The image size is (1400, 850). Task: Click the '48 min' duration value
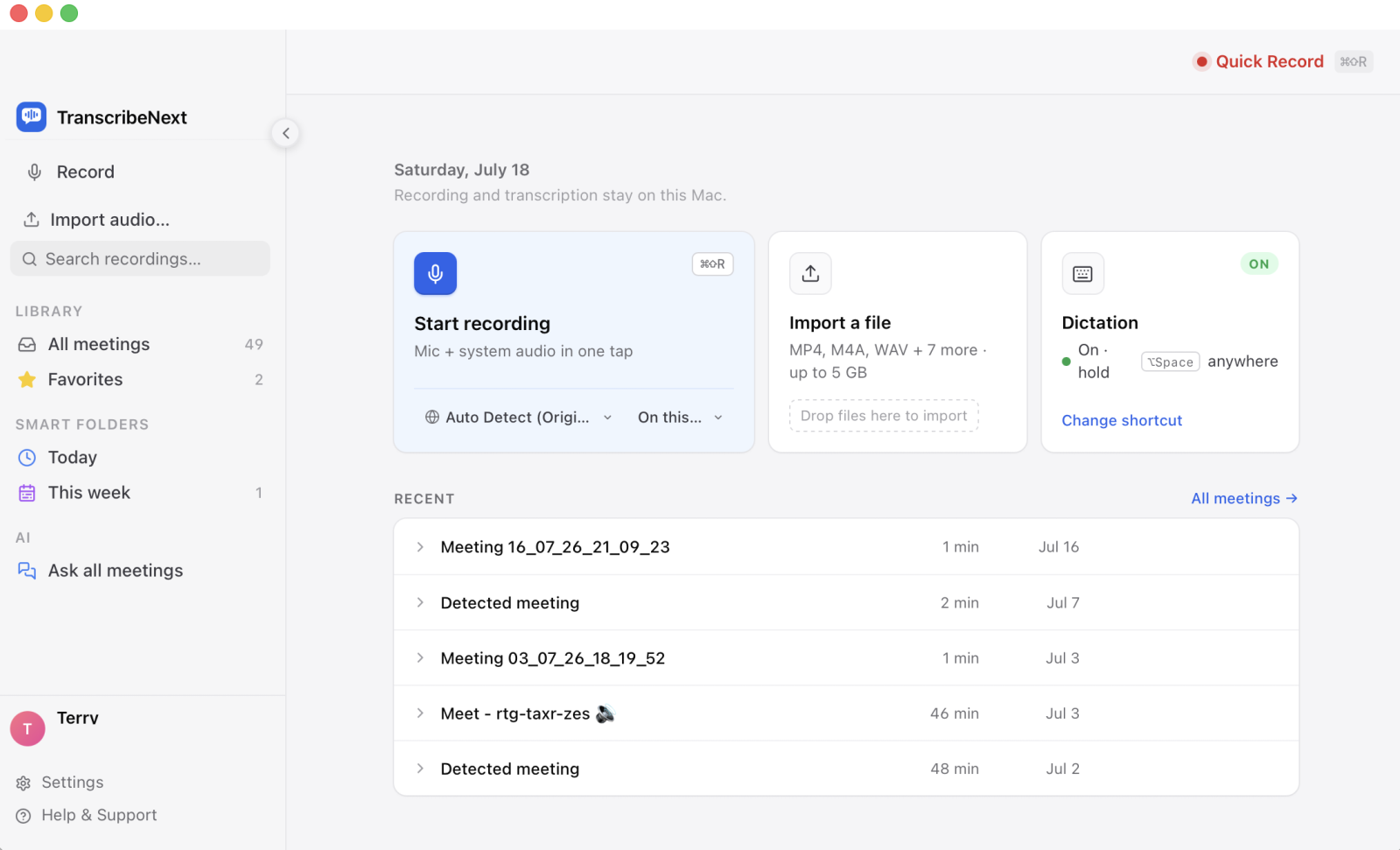[955, 769]
